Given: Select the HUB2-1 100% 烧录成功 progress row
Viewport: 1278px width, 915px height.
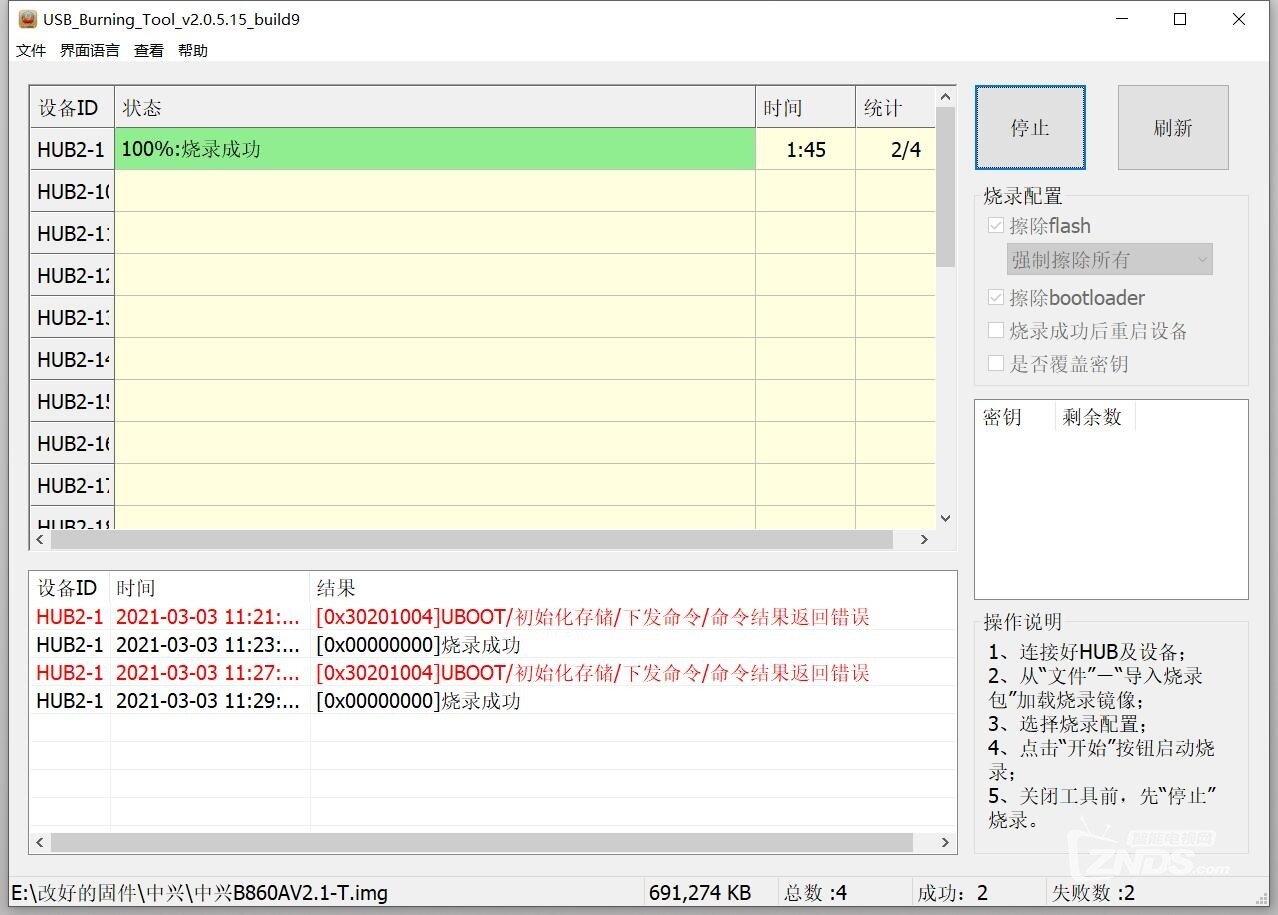Looking at the screenshot, I should pos(435,150).
